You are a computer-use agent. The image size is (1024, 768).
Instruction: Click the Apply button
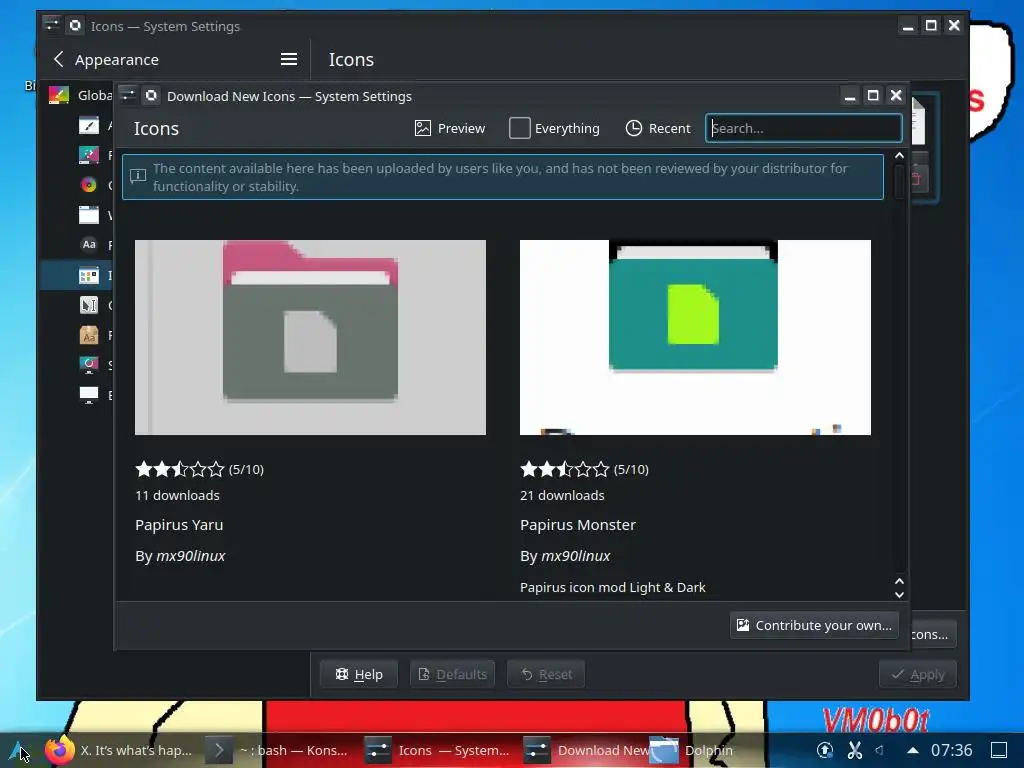pyautogui.click(x=918, y=674)
